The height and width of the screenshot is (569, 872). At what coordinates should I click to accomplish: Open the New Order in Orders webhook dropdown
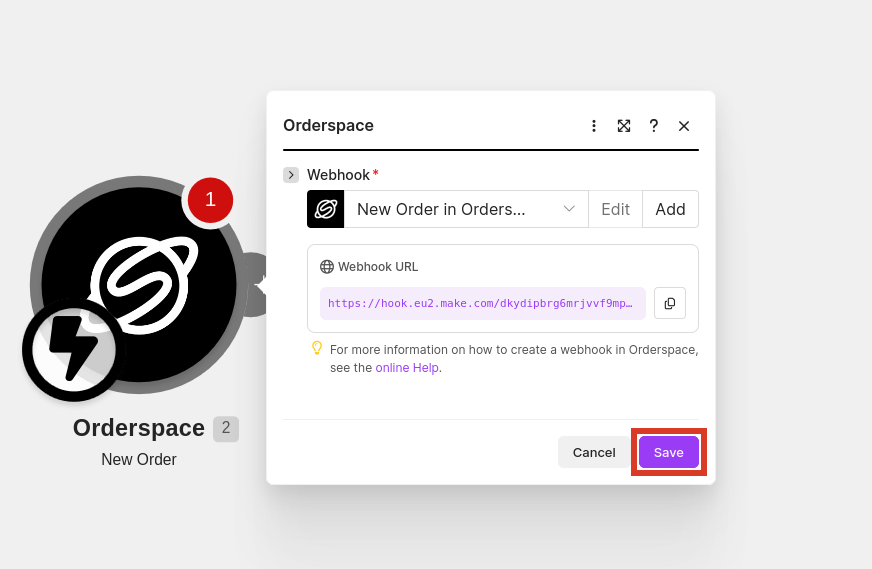tap(466, 209)
